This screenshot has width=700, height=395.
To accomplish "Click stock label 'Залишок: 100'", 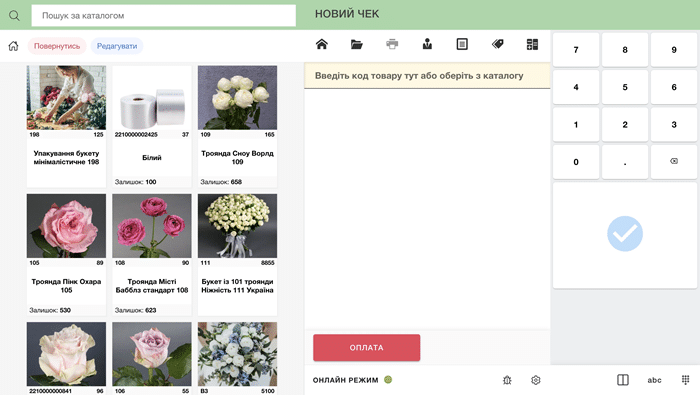I will 136,182.
